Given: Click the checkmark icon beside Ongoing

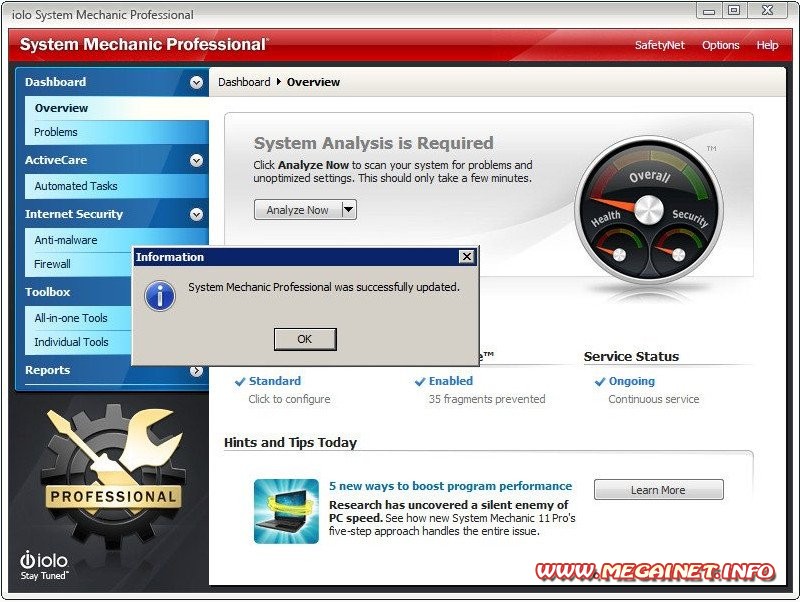Looking at the screenshot, I should tap(600, 382).
